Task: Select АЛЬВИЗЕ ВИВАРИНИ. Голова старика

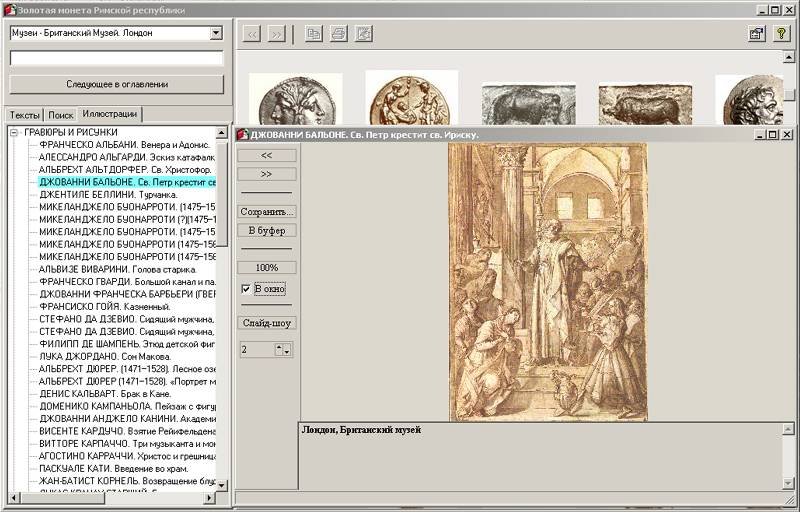Action: pos(118,269)
